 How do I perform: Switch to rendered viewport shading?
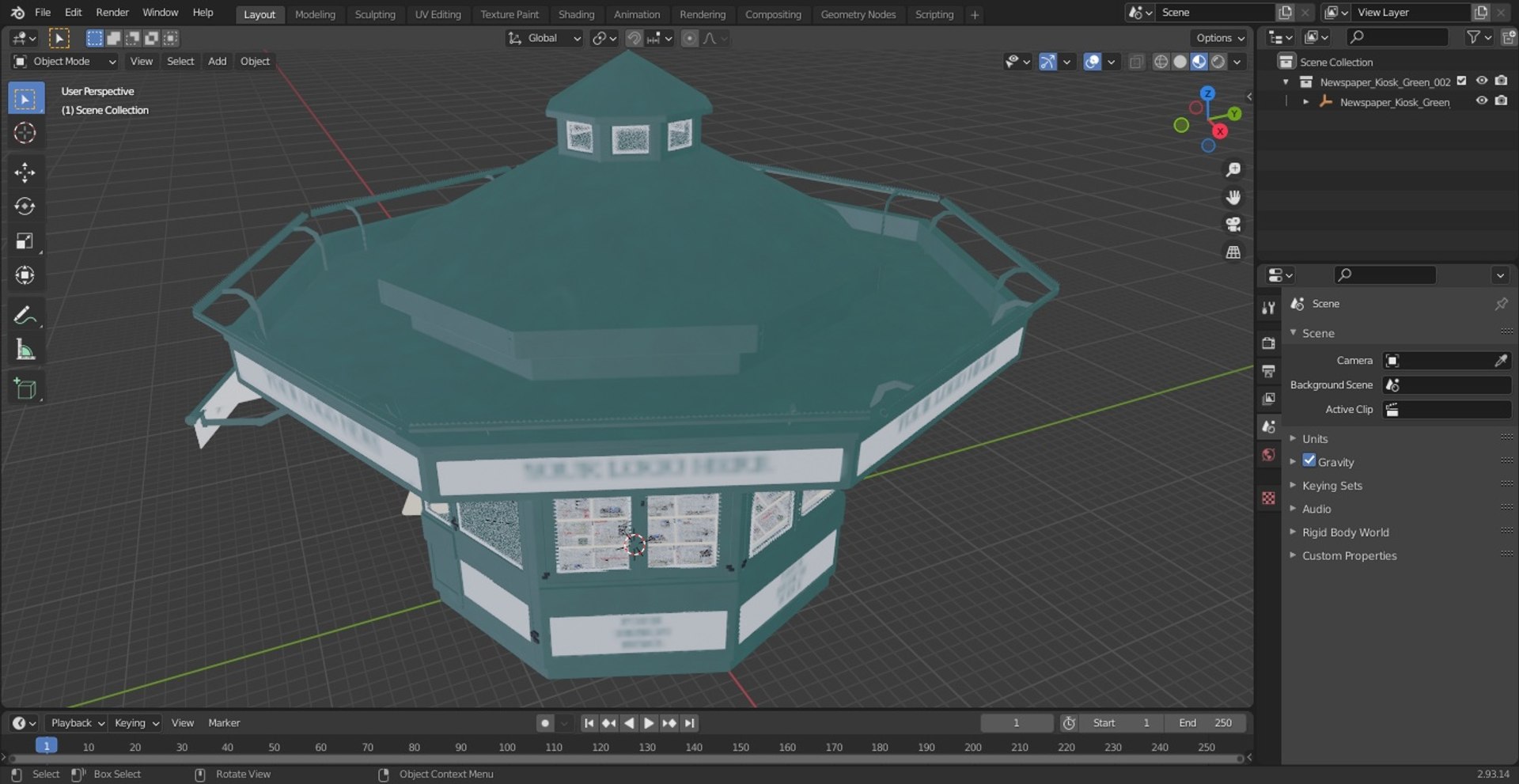click(x=1218, y=62)
